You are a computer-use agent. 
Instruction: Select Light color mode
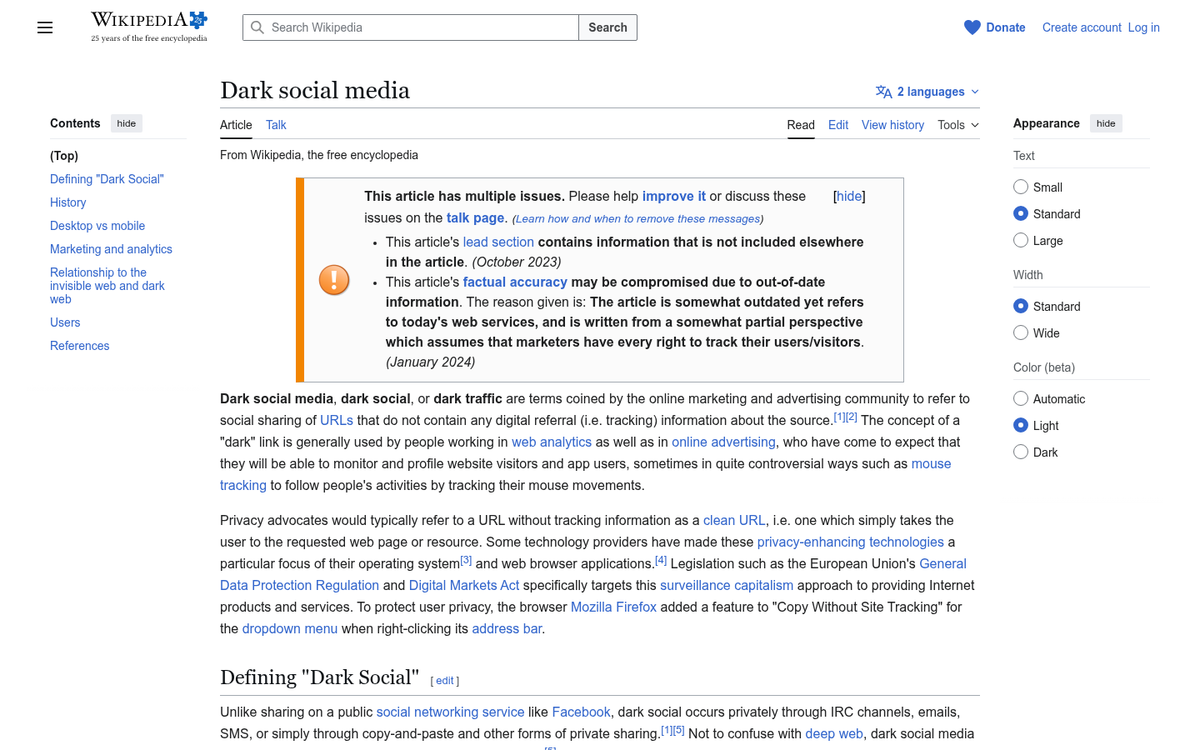tap(1021, 426)
